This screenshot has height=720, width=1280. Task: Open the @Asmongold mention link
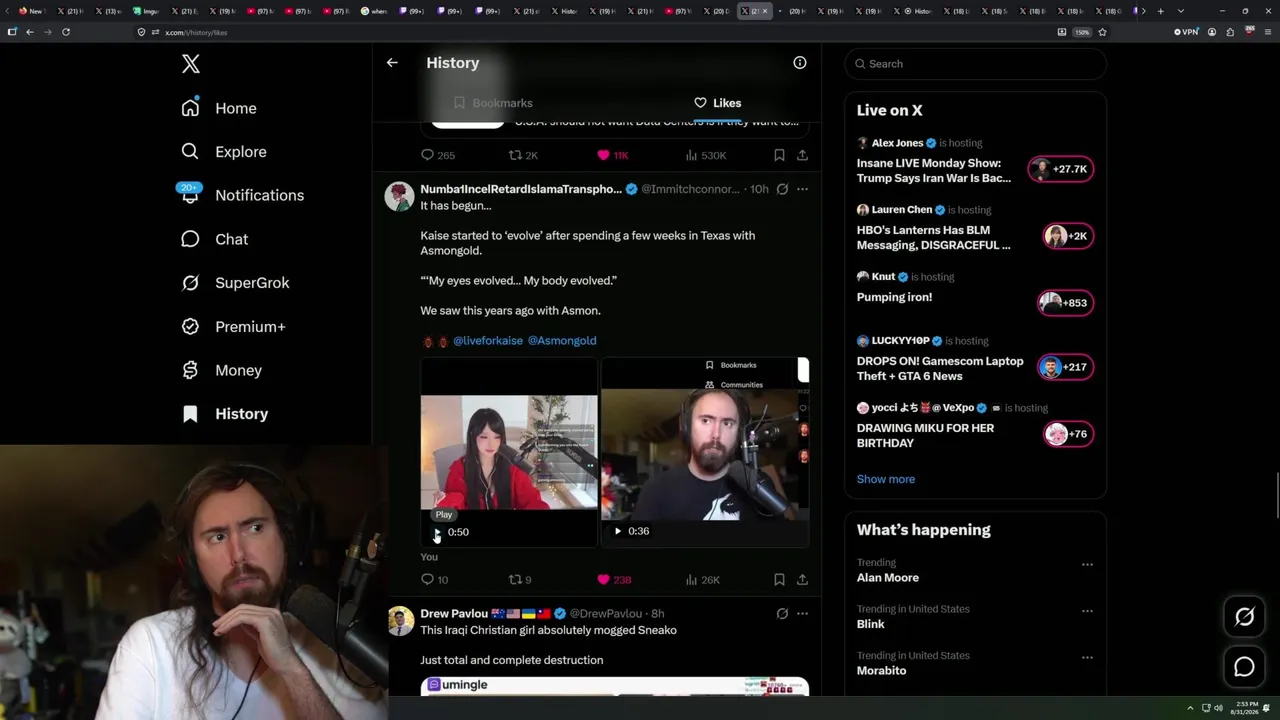point(562,341)
